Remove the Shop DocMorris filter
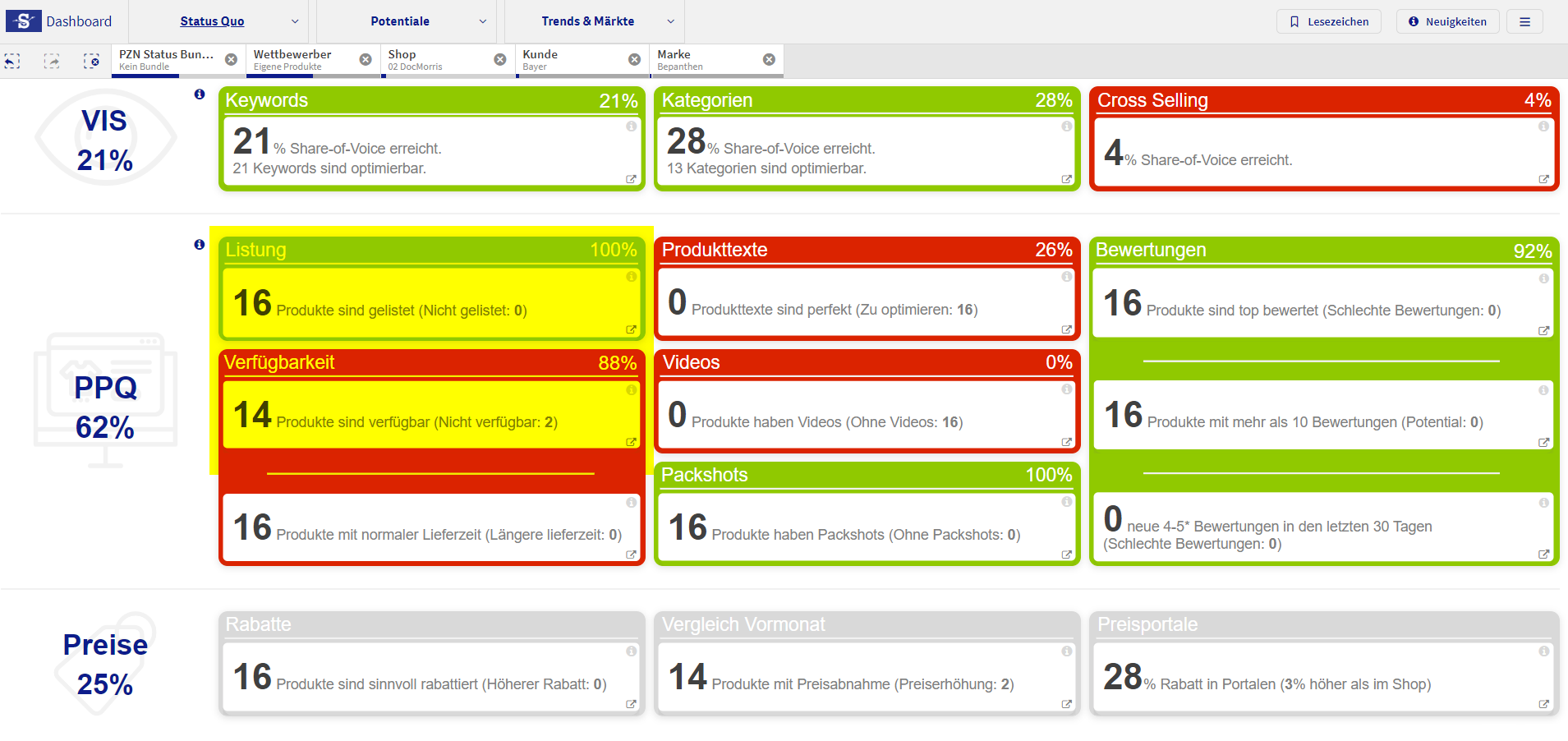 pyautogui.click(x=499, y=60)
